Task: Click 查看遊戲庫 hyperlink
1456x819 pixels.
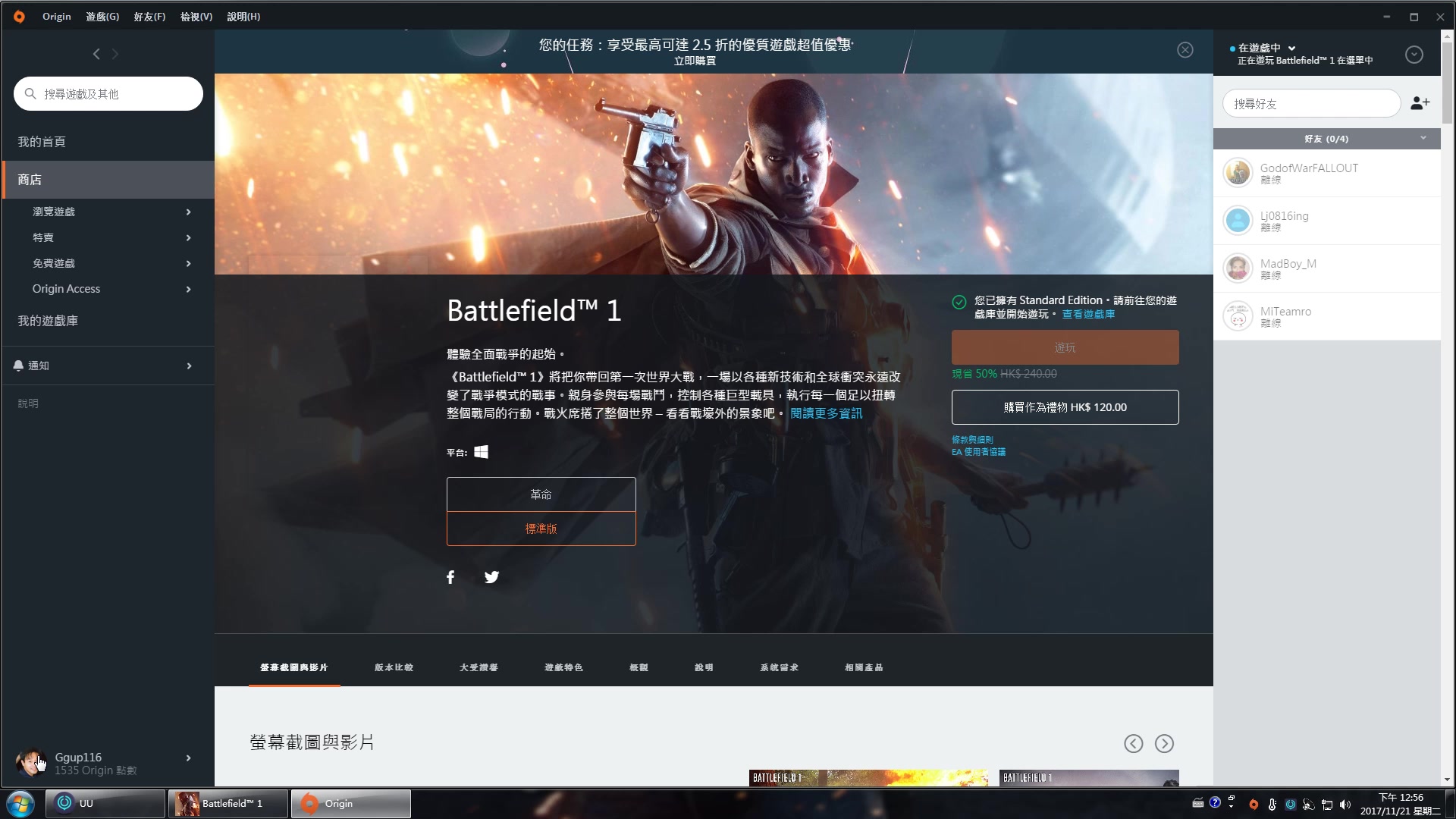Action: [x=1088, y=314]
